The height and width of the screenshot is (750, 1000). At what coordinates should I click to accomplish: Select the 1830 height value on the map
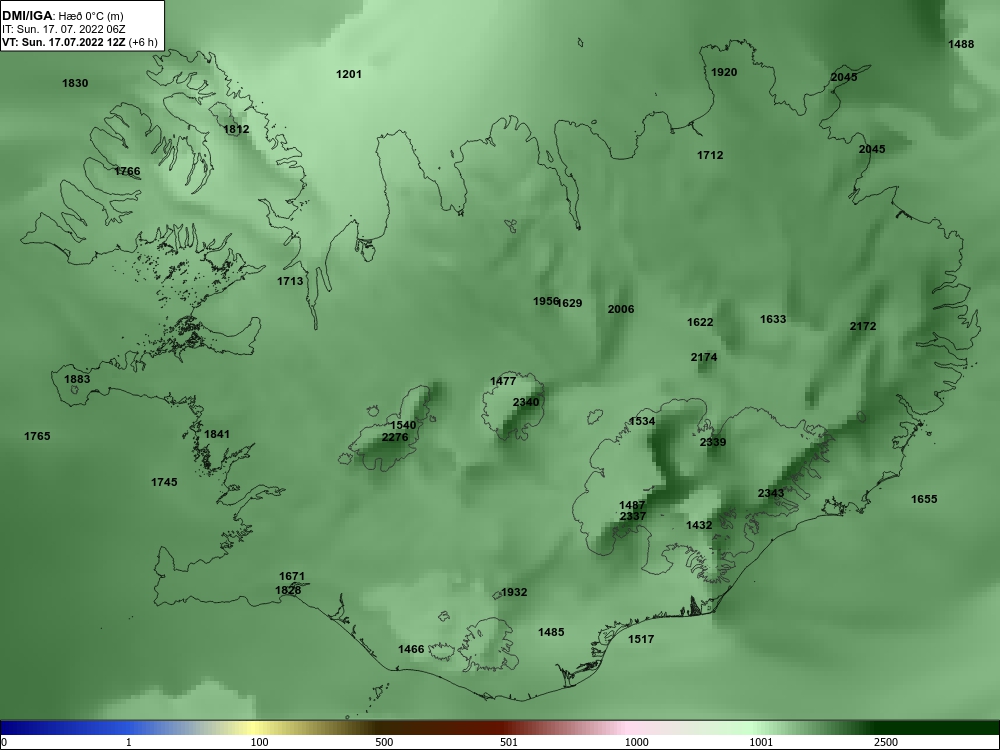[x=75, y=83]
